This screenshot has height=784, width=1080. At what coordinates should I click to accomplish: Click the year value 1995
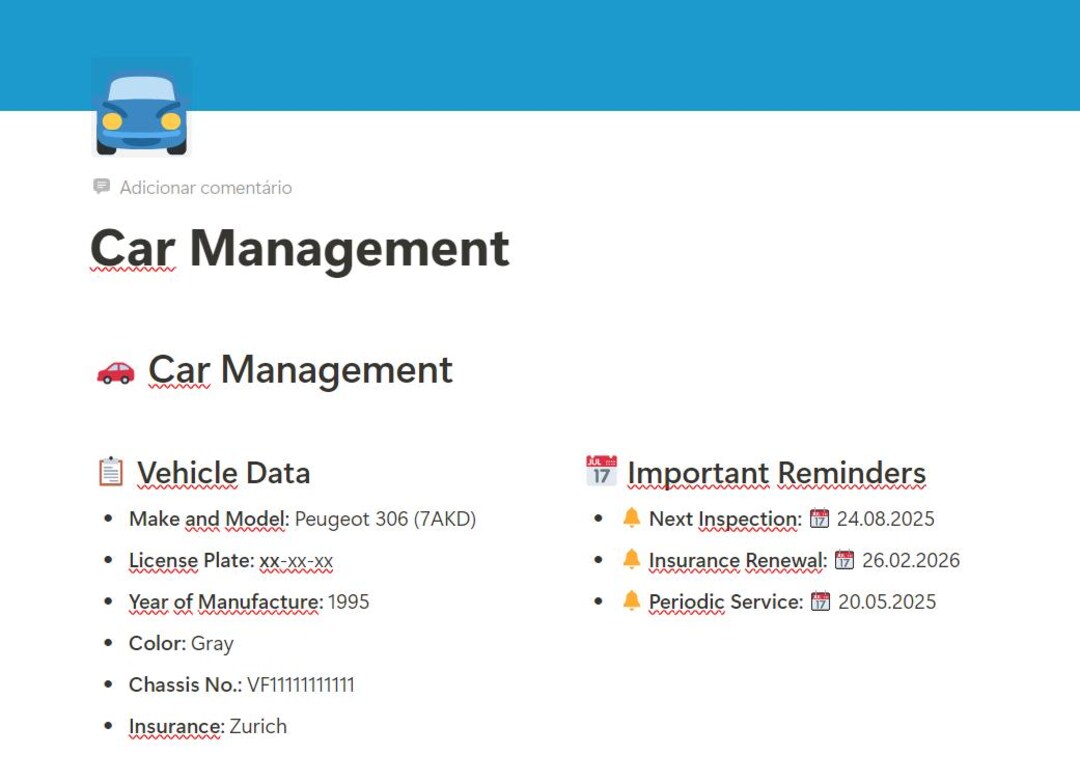click(349, 602)
